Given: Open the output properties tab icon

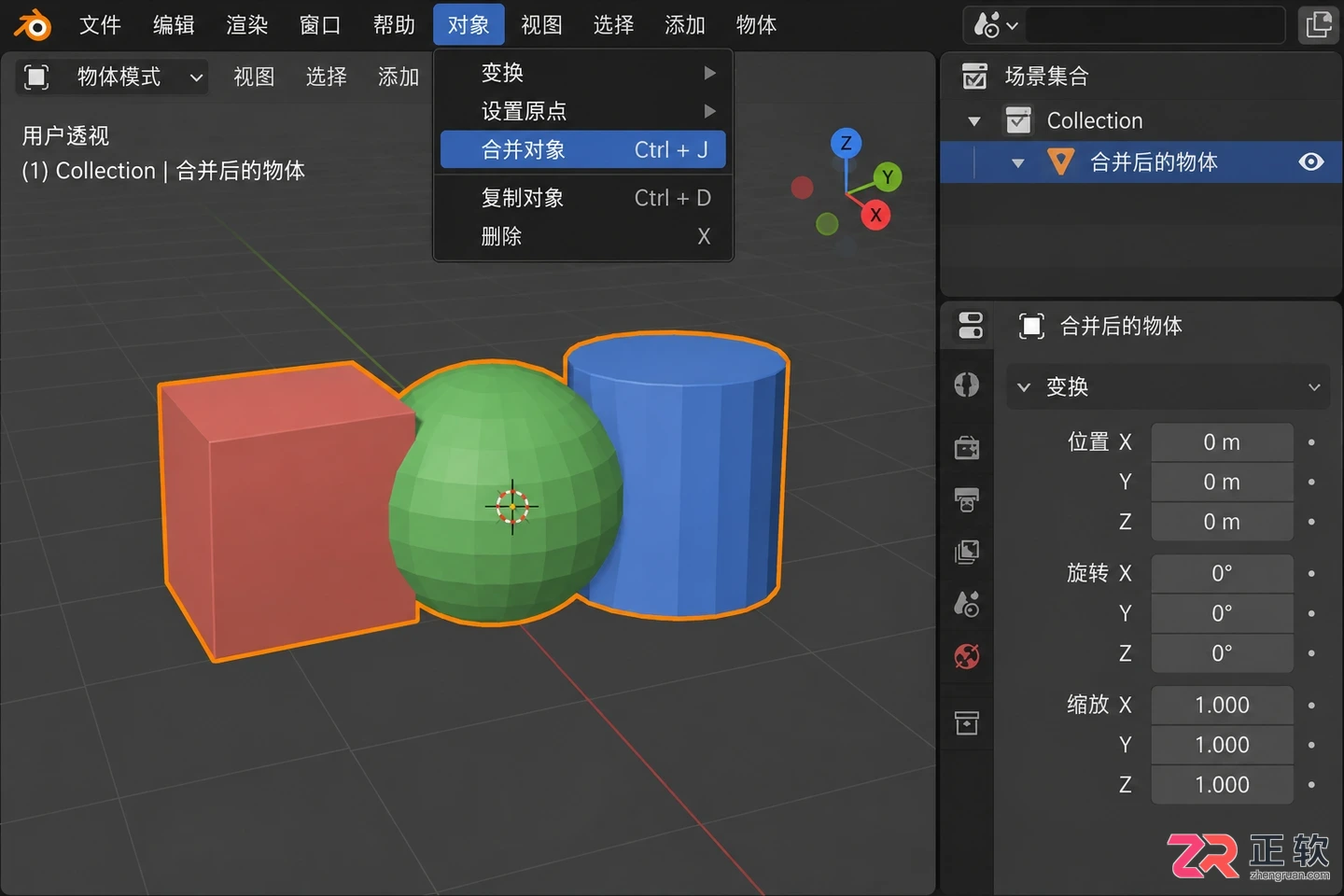Looking at the screenshot, I should tap(967, 499).
